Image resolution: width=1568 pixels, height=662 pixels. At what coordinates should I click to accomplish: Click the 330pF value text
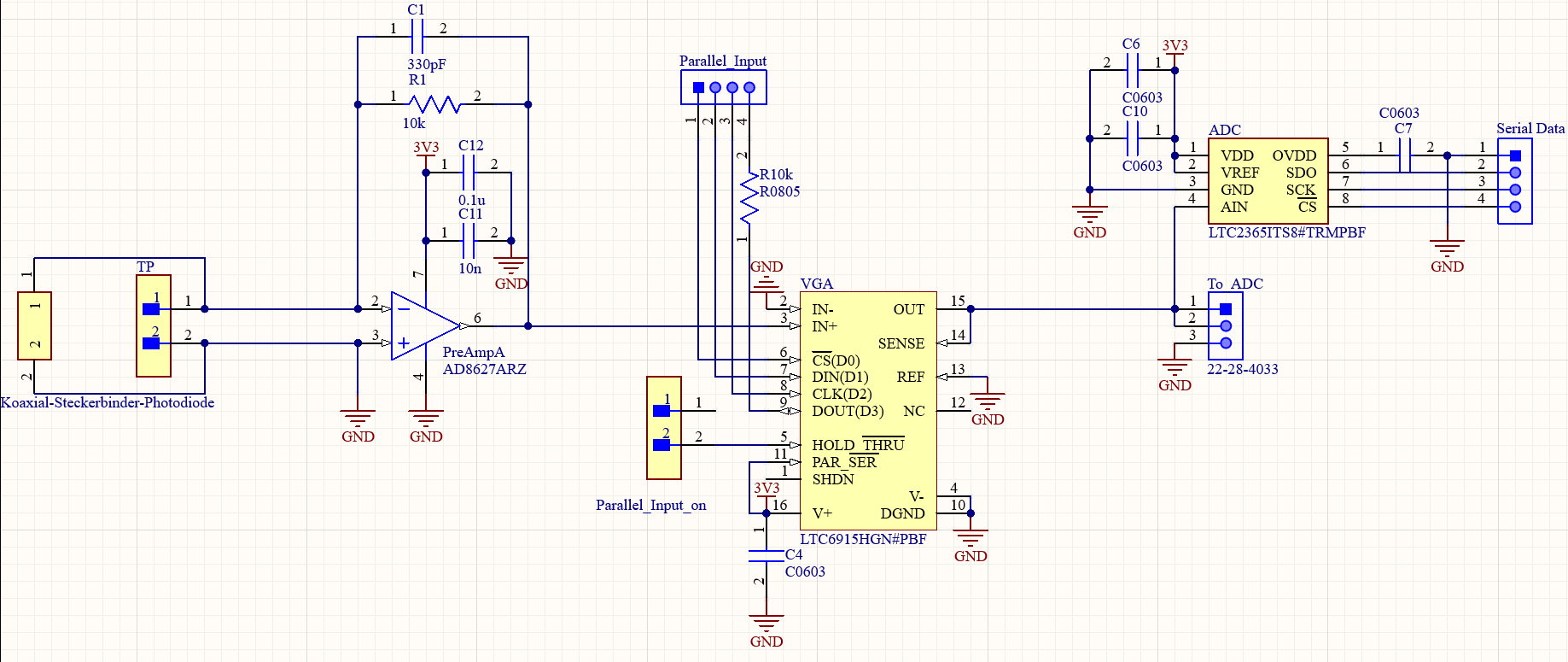(426, 64)
